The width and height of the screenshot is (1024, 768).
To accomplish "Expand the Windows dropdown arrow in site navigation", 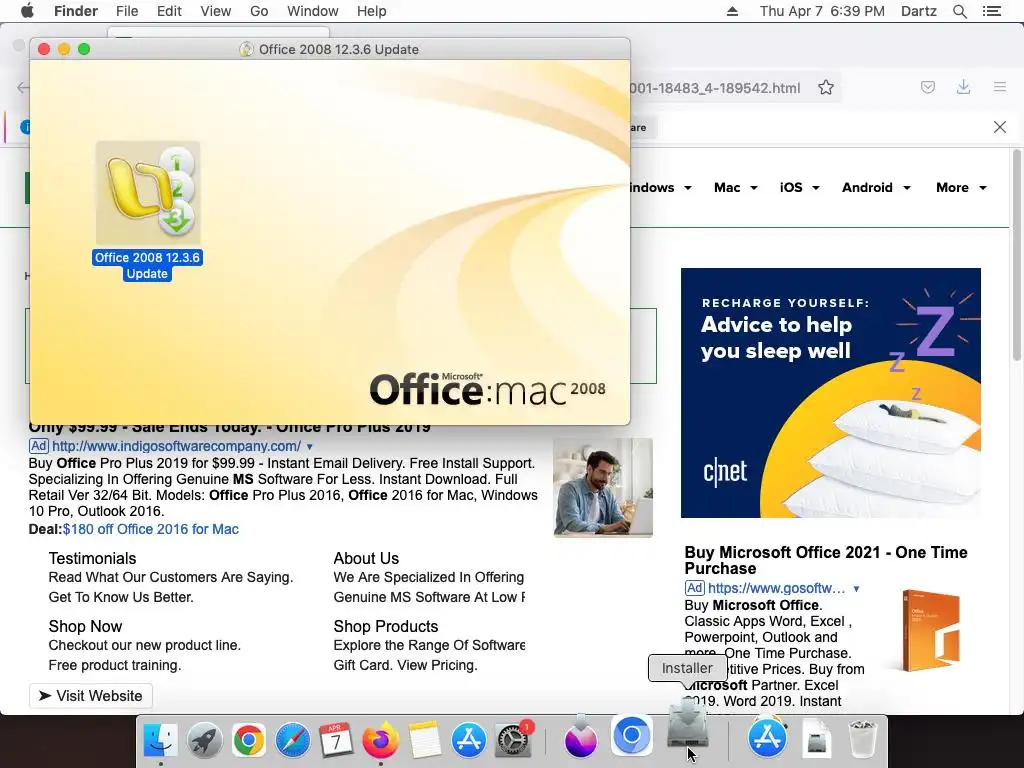I will (x=688, y=188).
